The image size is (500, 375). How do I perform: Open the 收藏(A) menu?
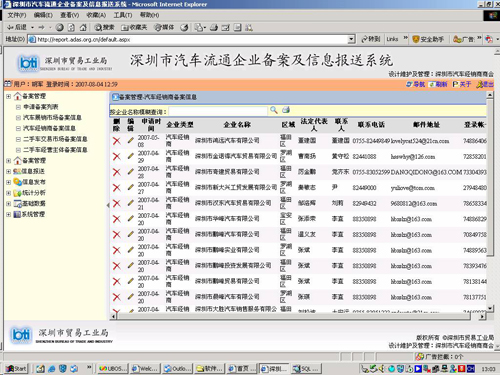[x=96, y=15]
